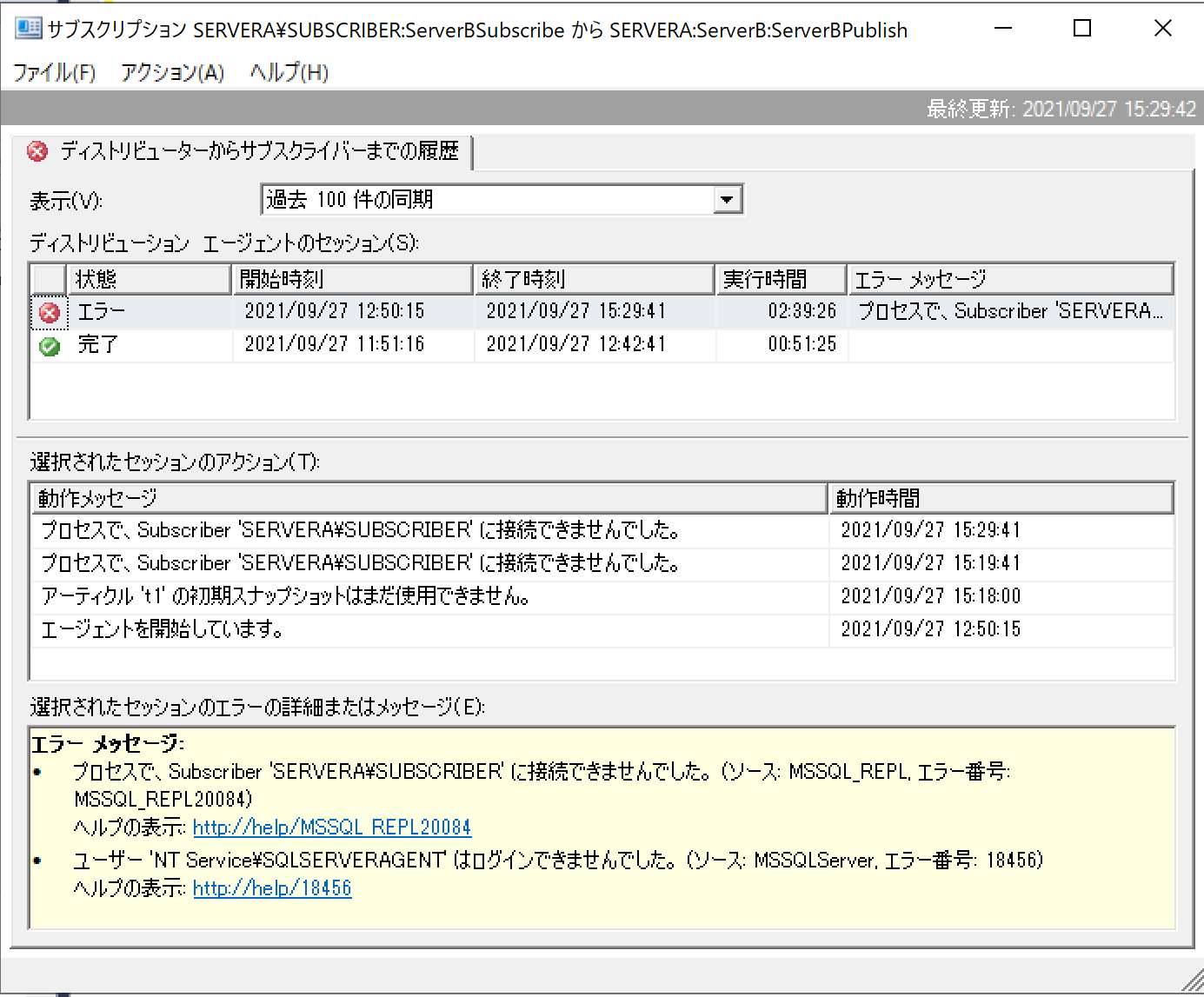The height and width of the screenshot is (997, 1204).
Task: Select the エラー session row
Action: point(348,311)
